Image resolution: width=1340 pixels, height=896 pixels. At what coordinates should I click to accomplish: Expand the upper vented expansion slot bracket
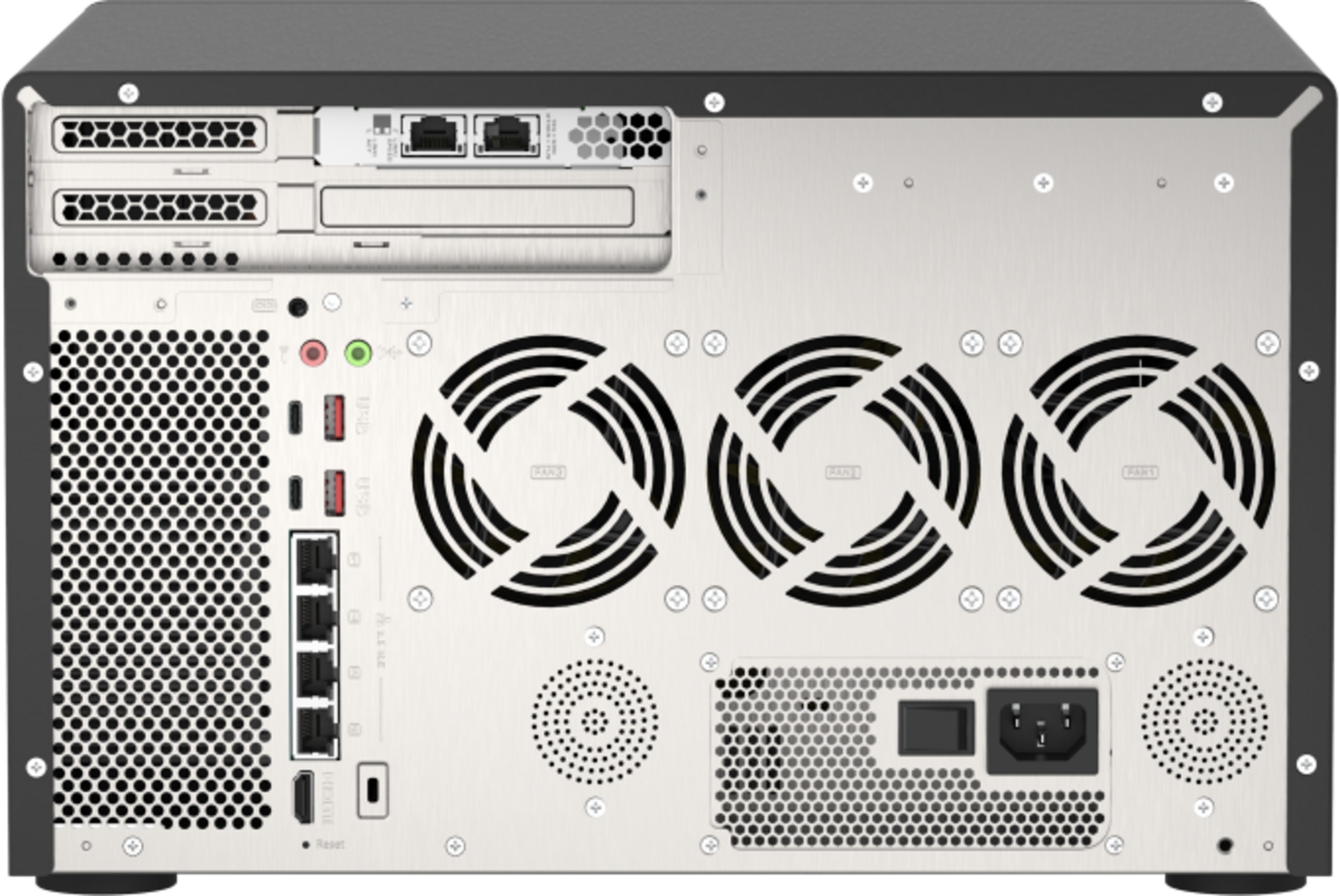160,134
